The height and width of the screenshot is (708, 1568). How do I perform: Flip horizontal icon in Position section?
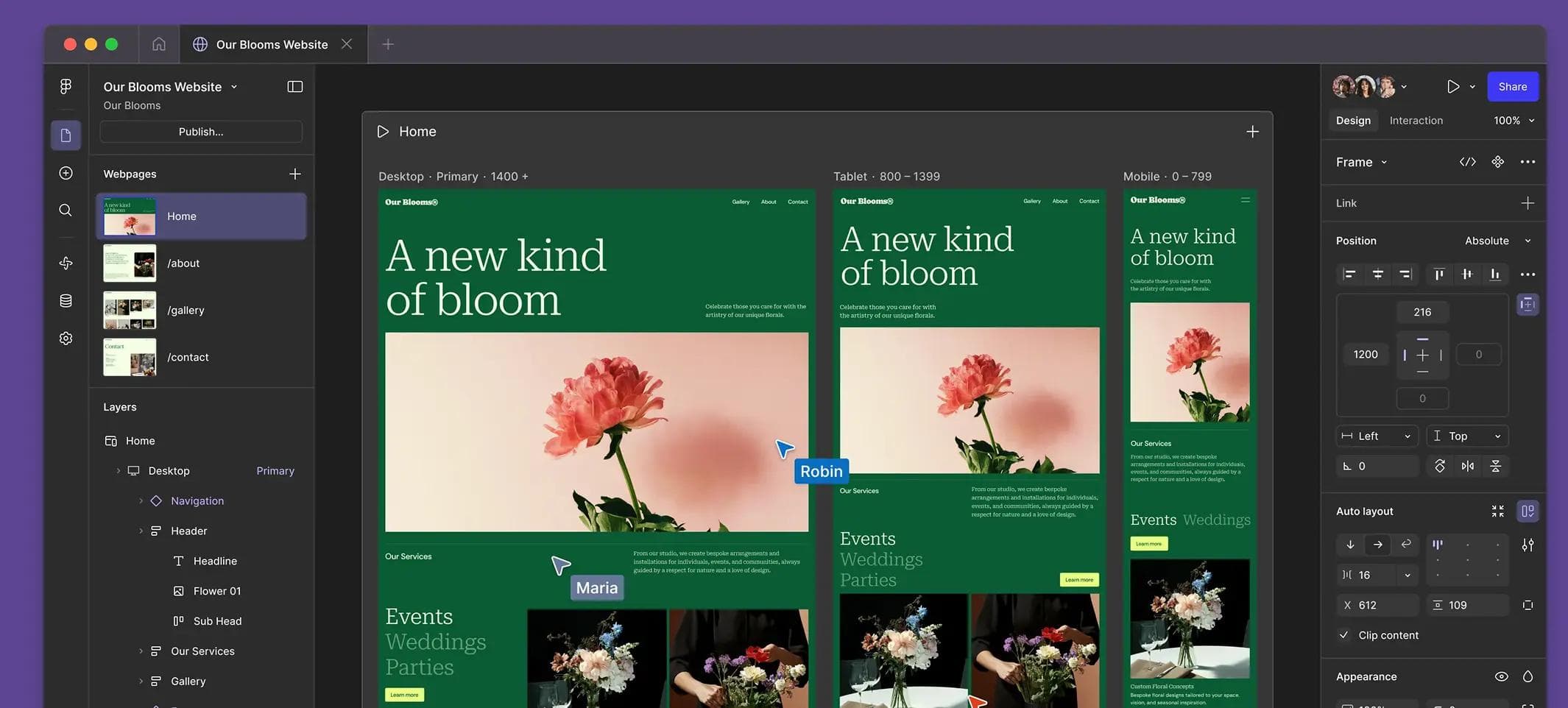[x=1467, y=466]
